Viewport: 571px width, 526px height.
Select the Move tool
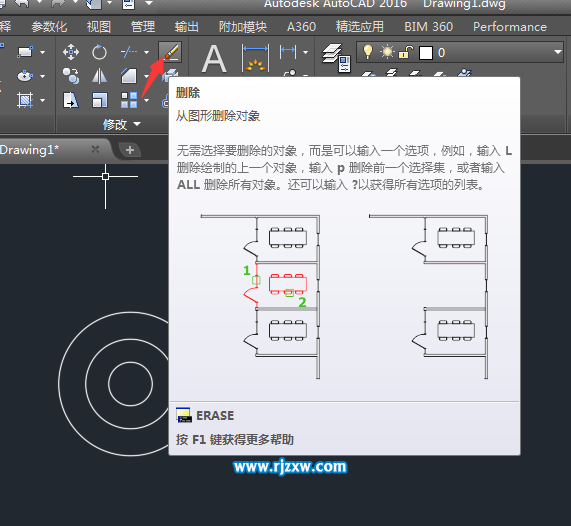(x=71, y=52)
